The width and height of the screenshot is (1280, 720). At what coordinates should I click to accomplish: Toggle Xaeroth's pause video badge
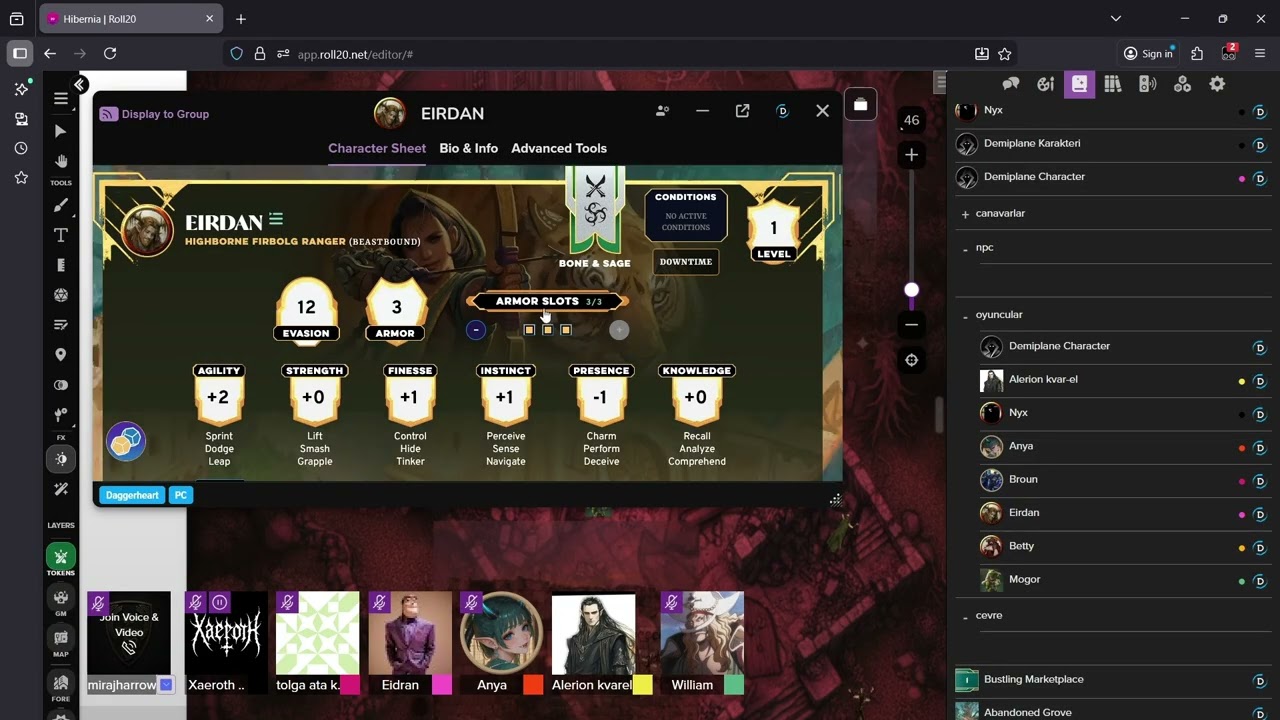[220, 602]
